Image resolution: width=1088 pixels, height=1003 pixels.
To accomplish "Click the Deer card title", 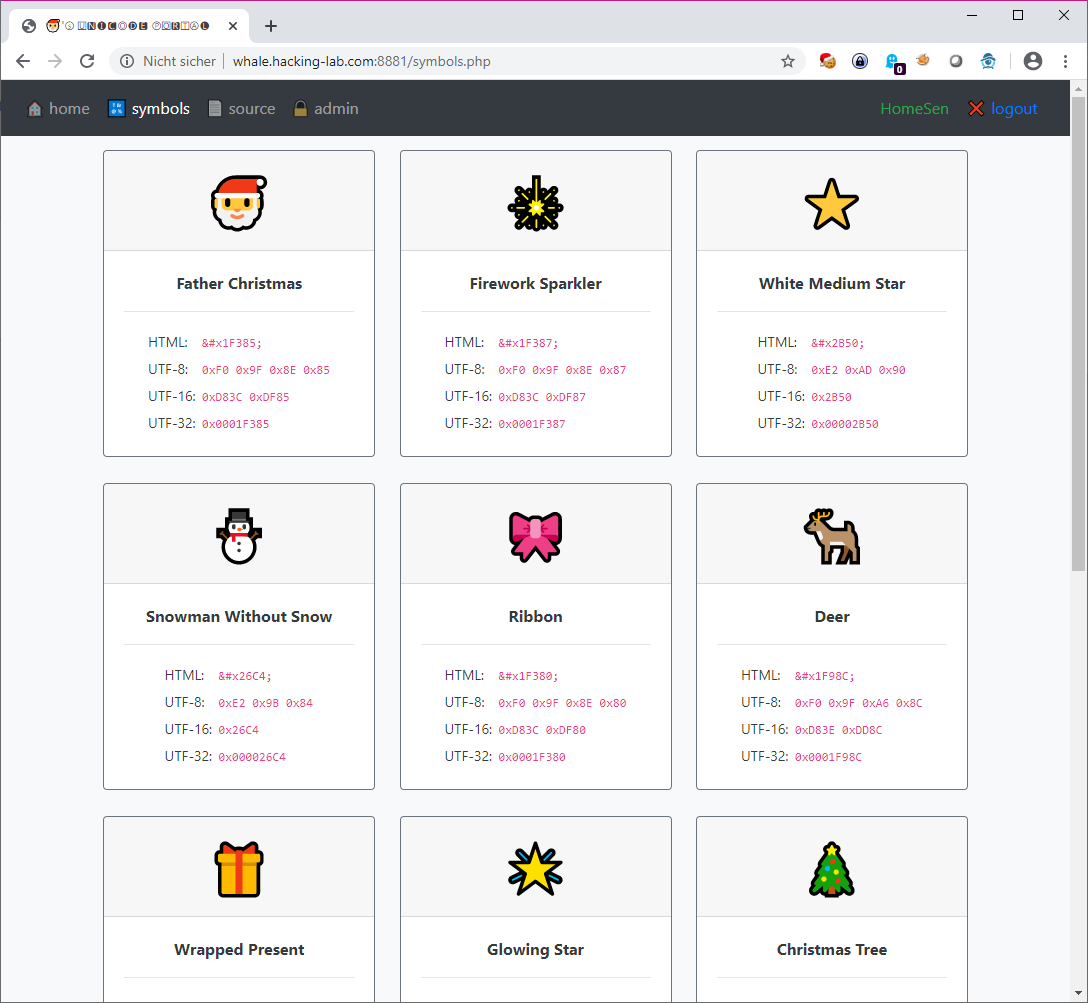I will 831,617.
